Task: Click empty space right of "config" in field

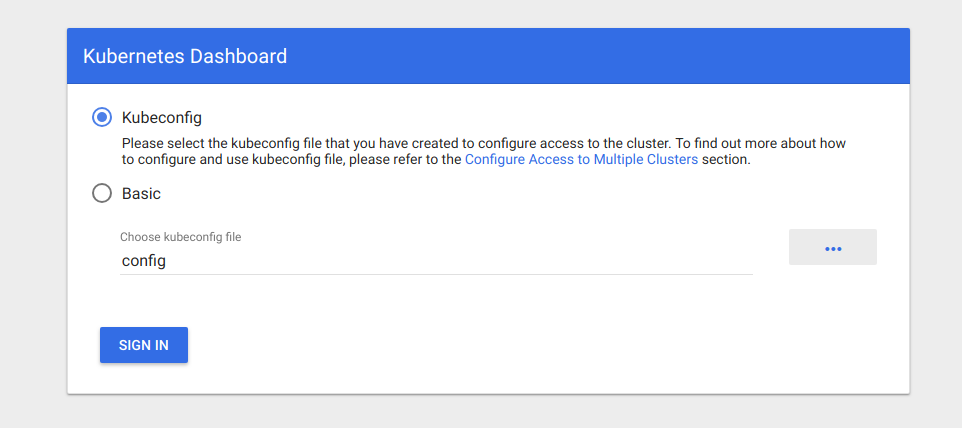Action: (x=459, y=261)
